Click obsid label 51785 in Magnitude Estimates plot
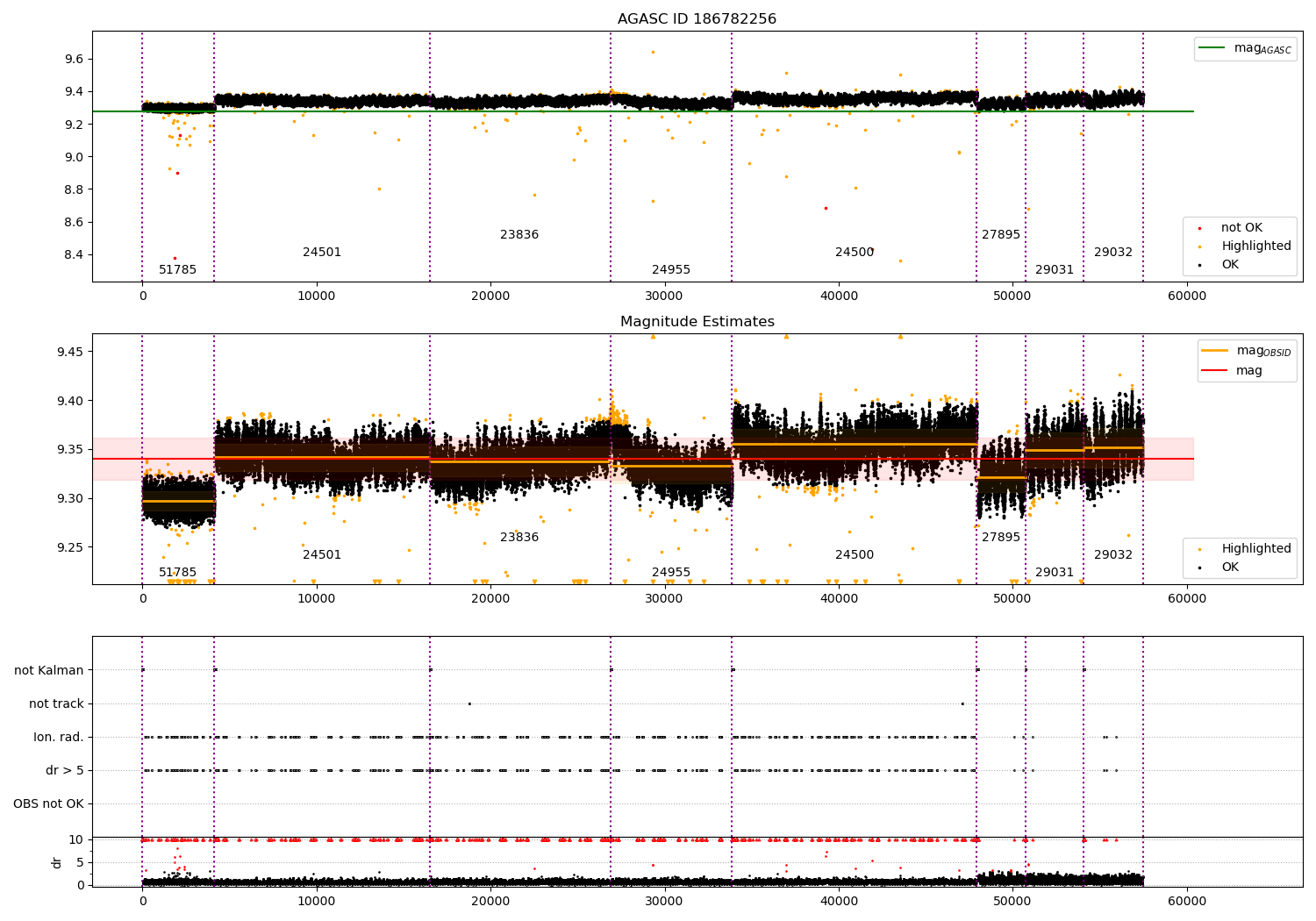This screenshot has width=1316, height=921. [178, 573]
